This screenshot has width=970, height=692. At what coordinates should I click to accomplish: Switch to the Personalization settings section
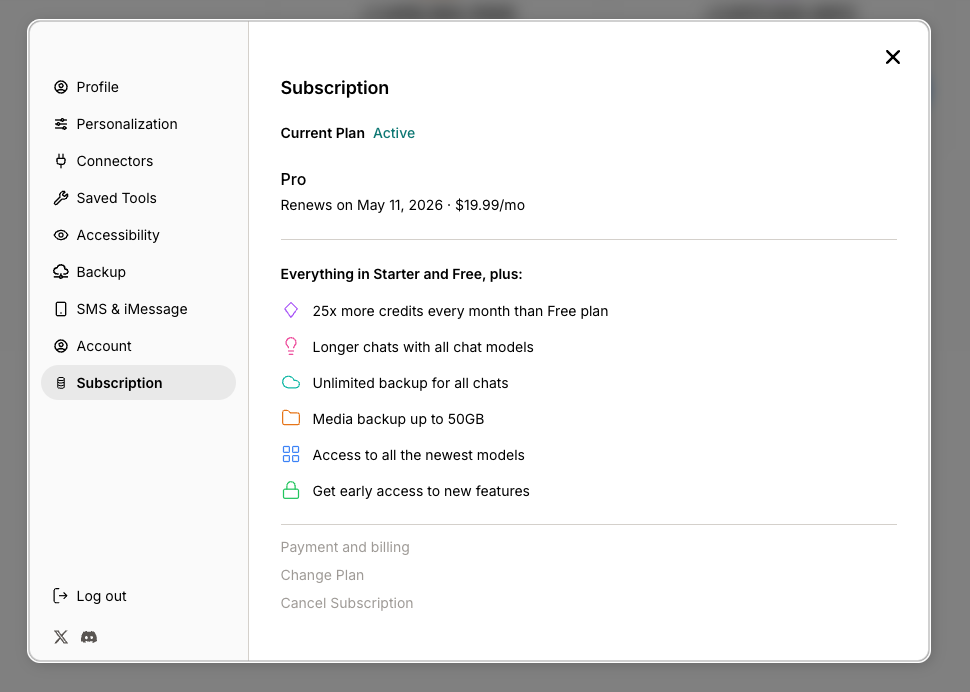pyautogui.click(x=127, y=124)
